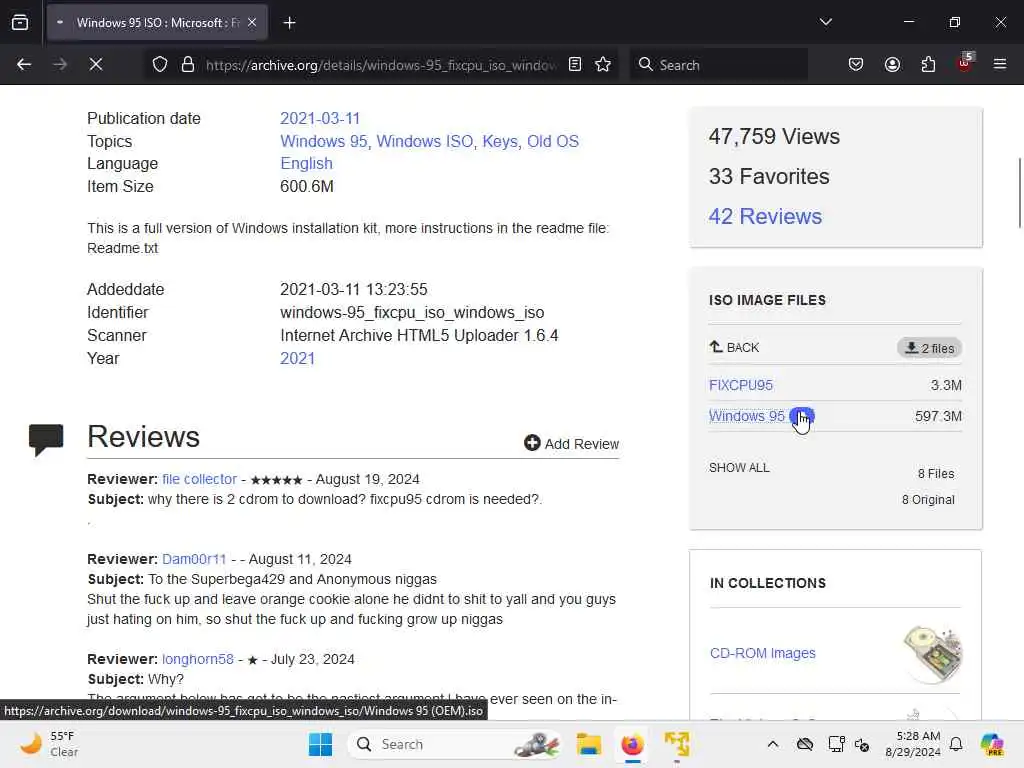Go back to the previous page
1024x768 pixels.
(x=24, y=64)
